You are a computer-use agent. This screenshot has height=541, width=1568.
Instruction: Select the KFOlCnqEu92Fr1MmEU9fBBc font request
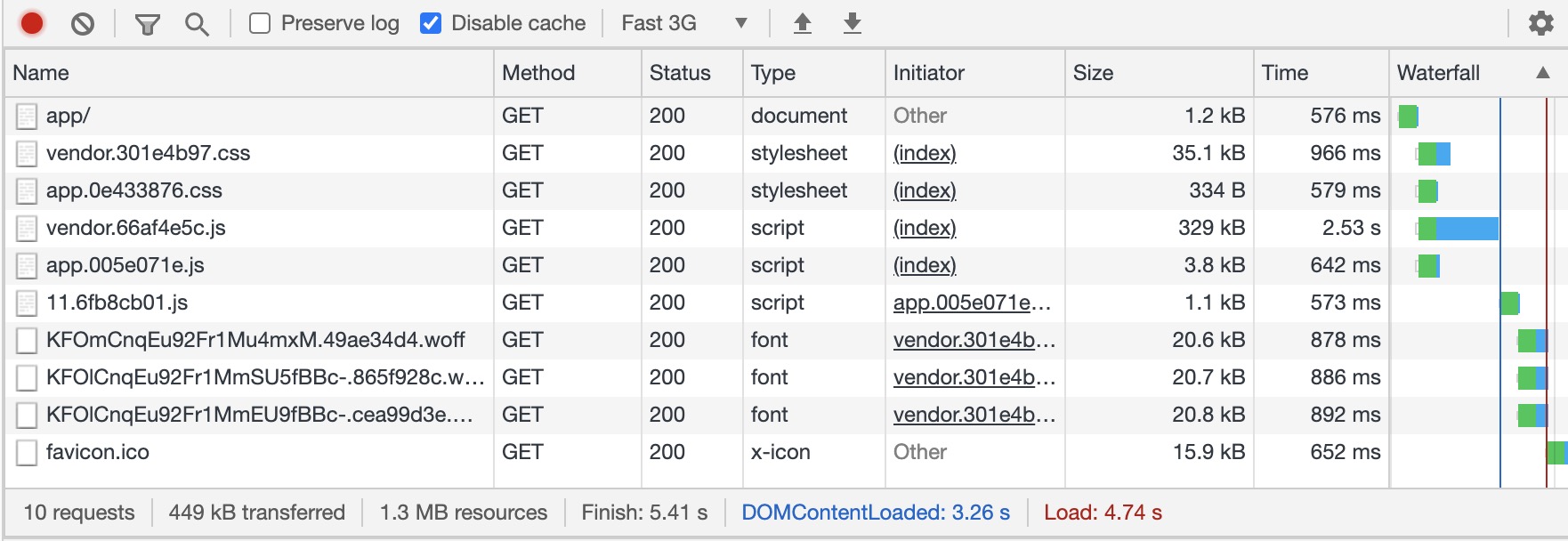coord(260,415)
